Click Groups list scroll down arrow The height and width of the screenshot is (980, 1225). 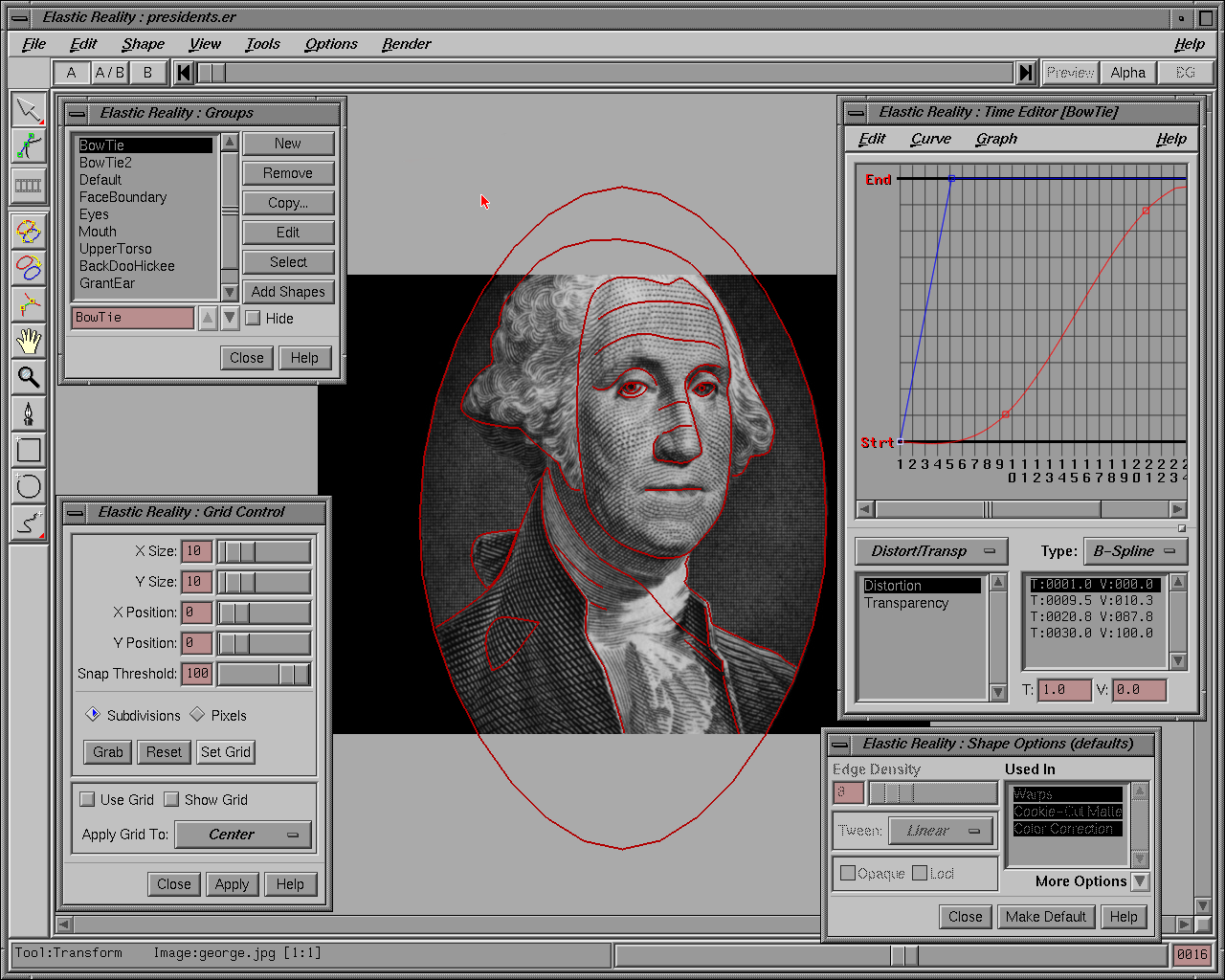(230, 292)
